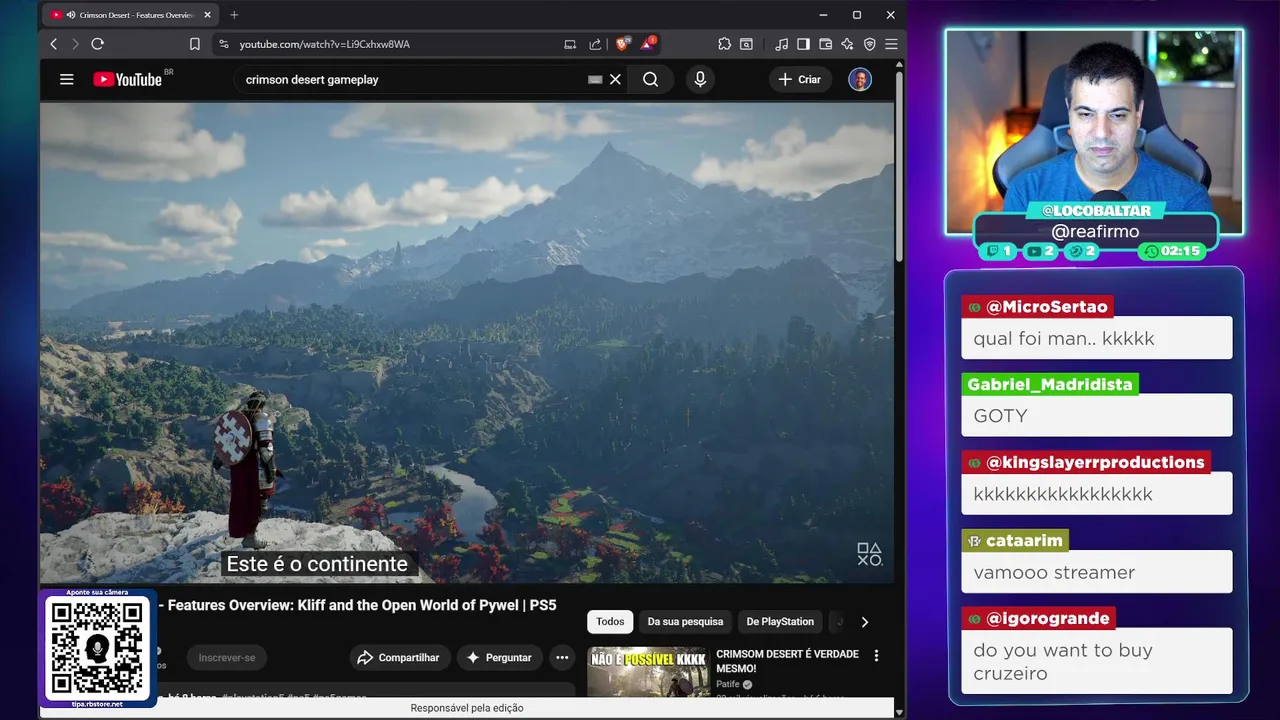Go forward in the browser
Screen dimensions: 1280x720
[75, 44]
